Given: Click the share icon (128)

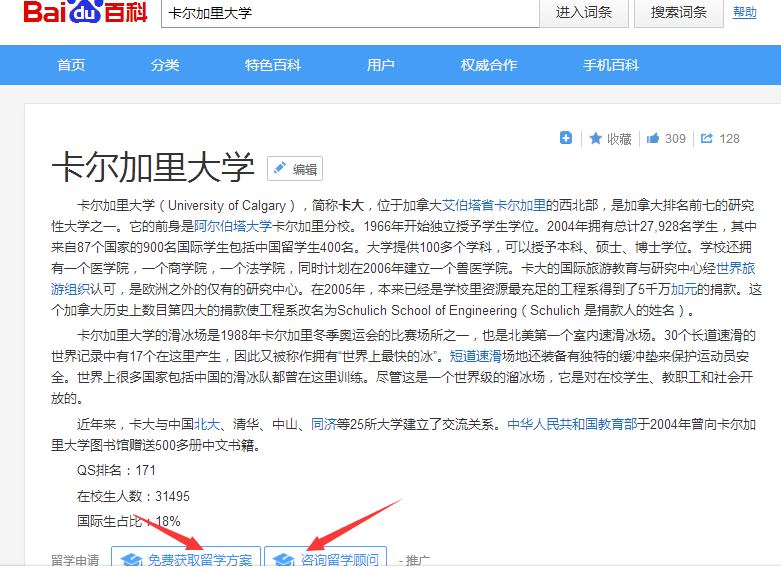Looking at the screenshot, I should [707, 138].
